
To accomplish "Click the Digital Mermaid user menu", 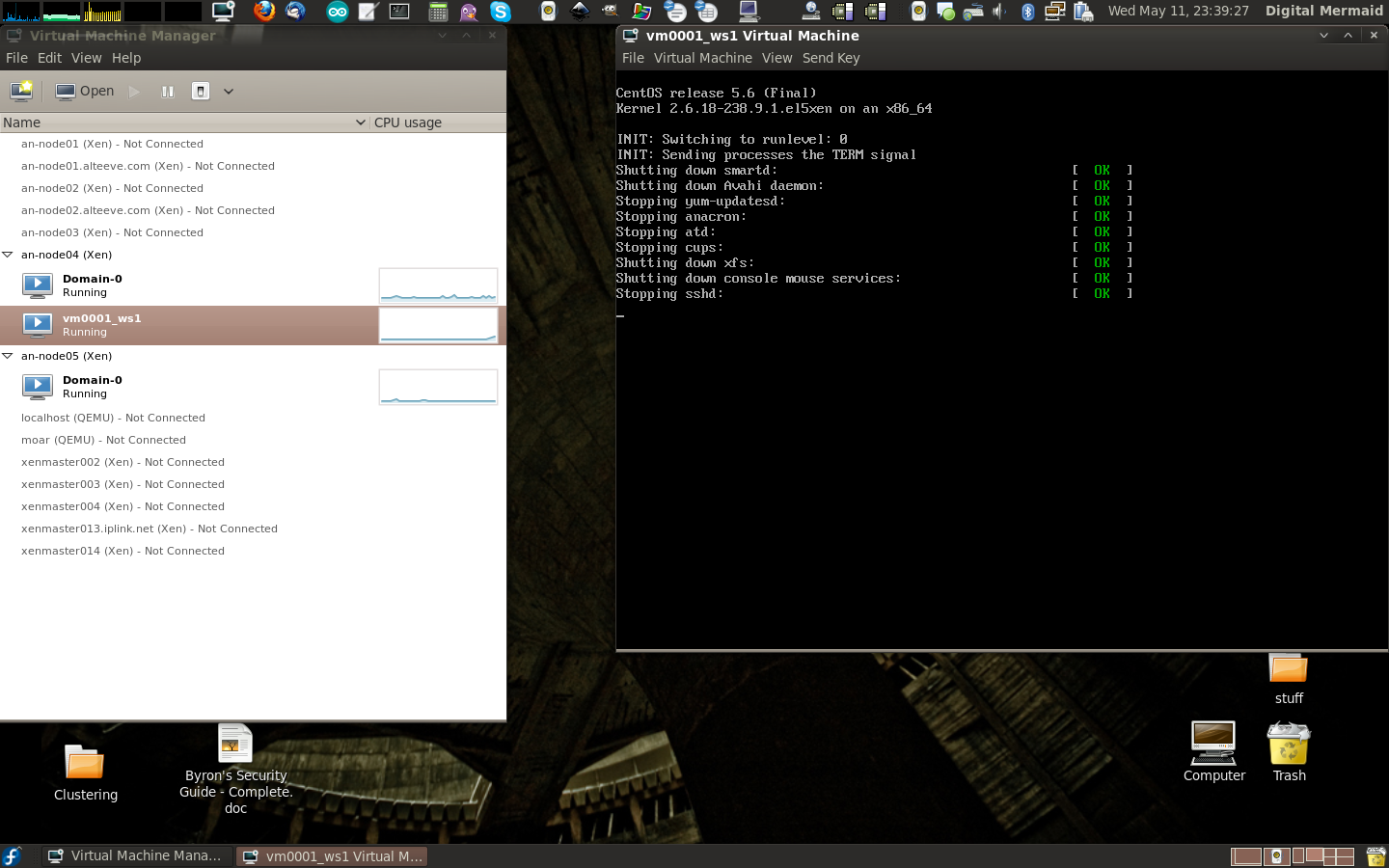I will (x=1323, y=11).
